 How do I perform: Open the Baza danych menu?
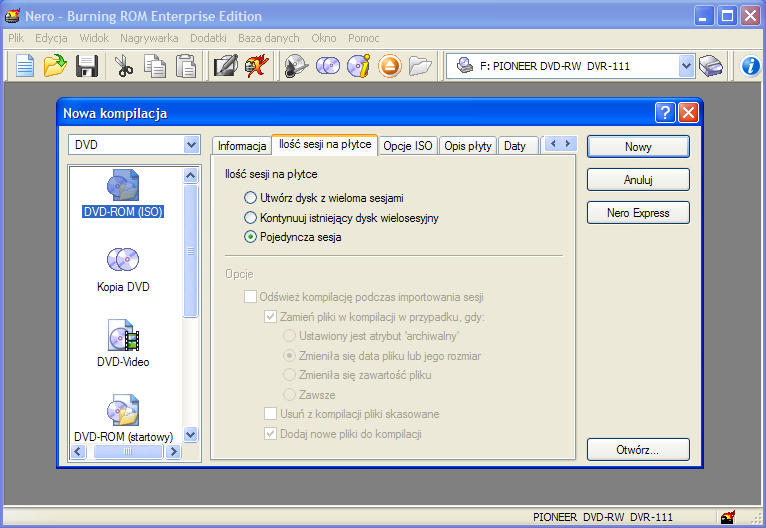269,38
